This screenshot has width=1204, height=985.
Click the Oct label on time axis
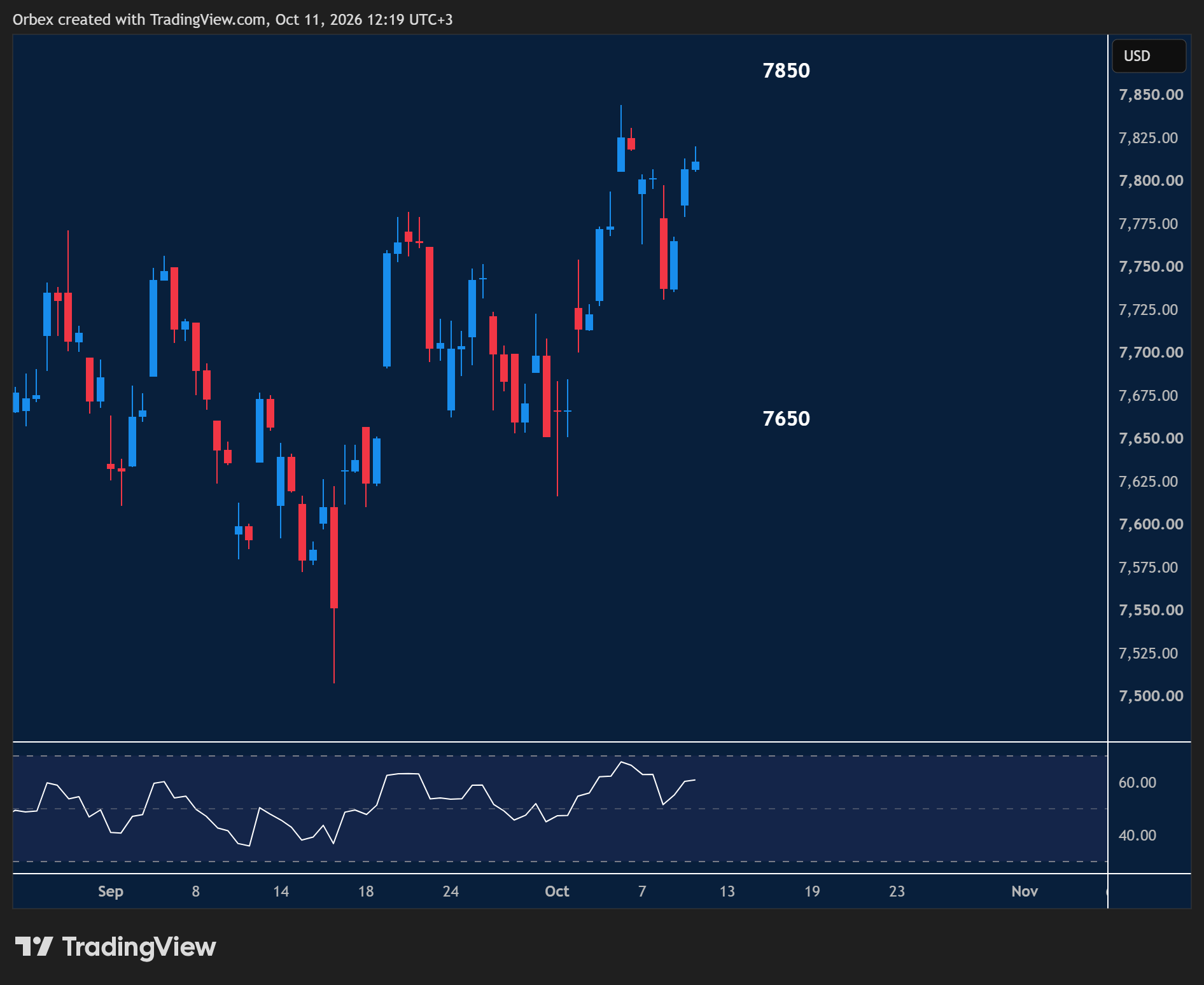(x=557, y=891)
